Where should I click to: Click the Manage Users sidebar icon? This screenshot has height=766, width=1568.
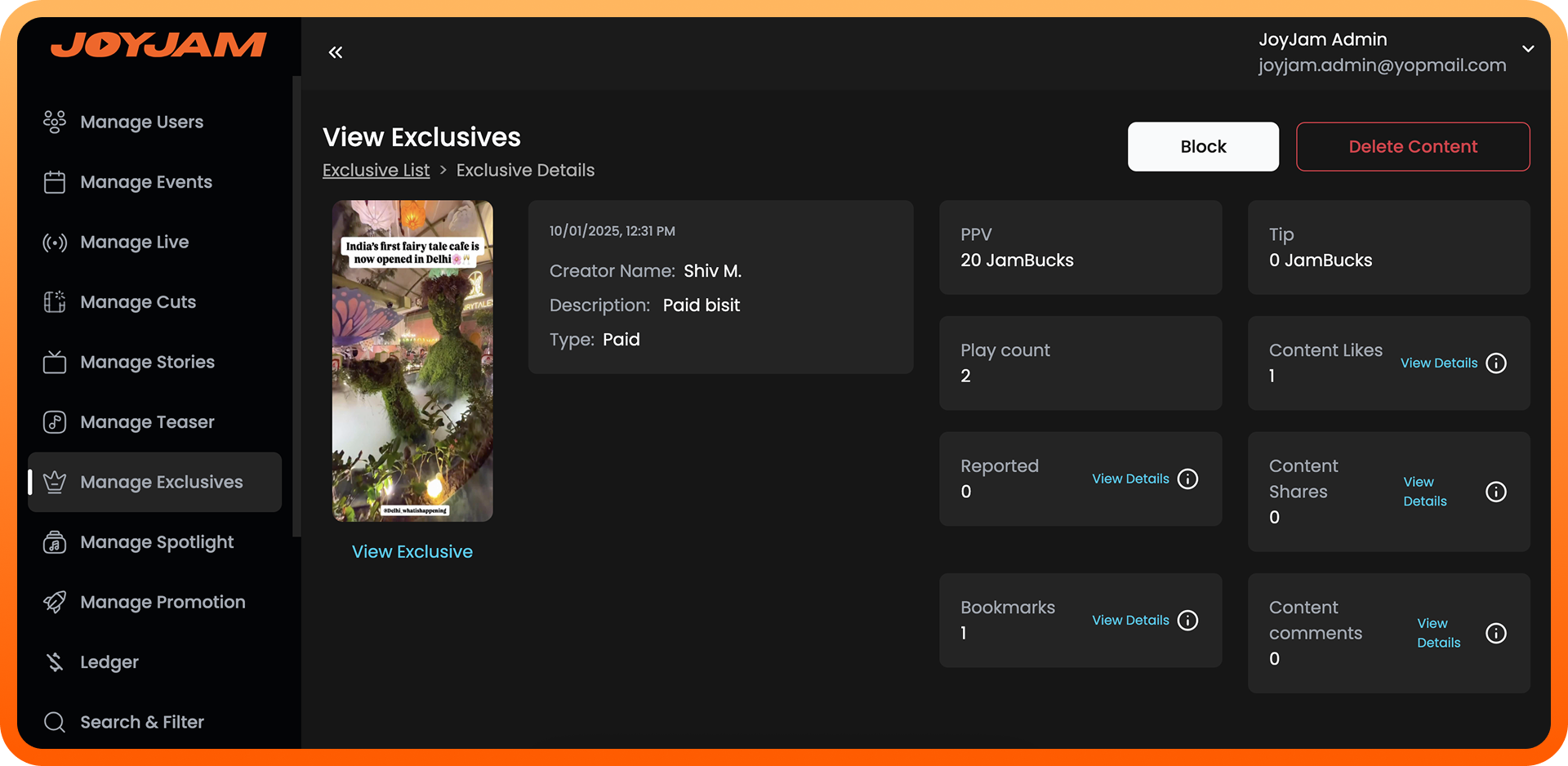(x=55, y=122)
